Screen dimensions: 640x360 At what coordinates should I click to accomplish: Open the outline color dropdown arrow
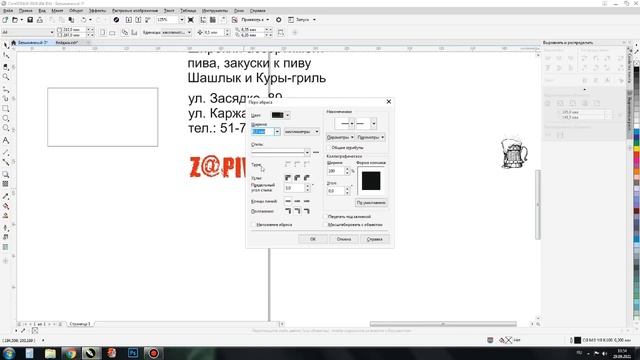point(287,115)
